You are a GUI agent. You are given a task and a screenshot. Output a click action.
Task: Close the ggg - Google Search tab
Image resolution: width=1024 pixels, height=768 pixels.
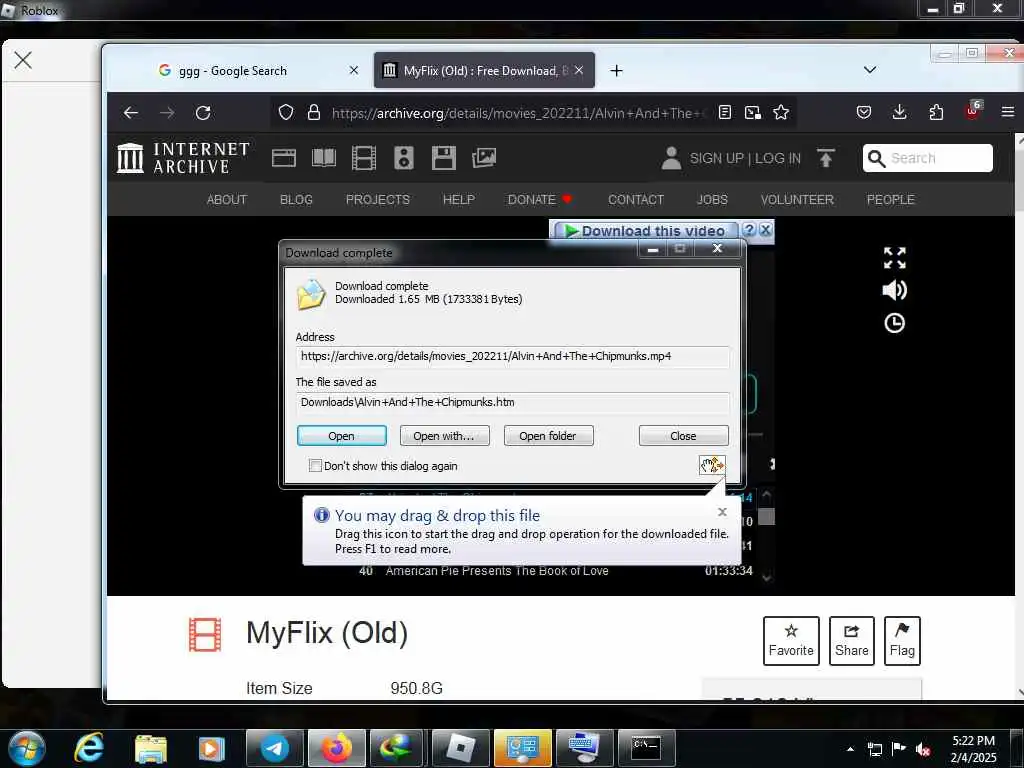353,70
